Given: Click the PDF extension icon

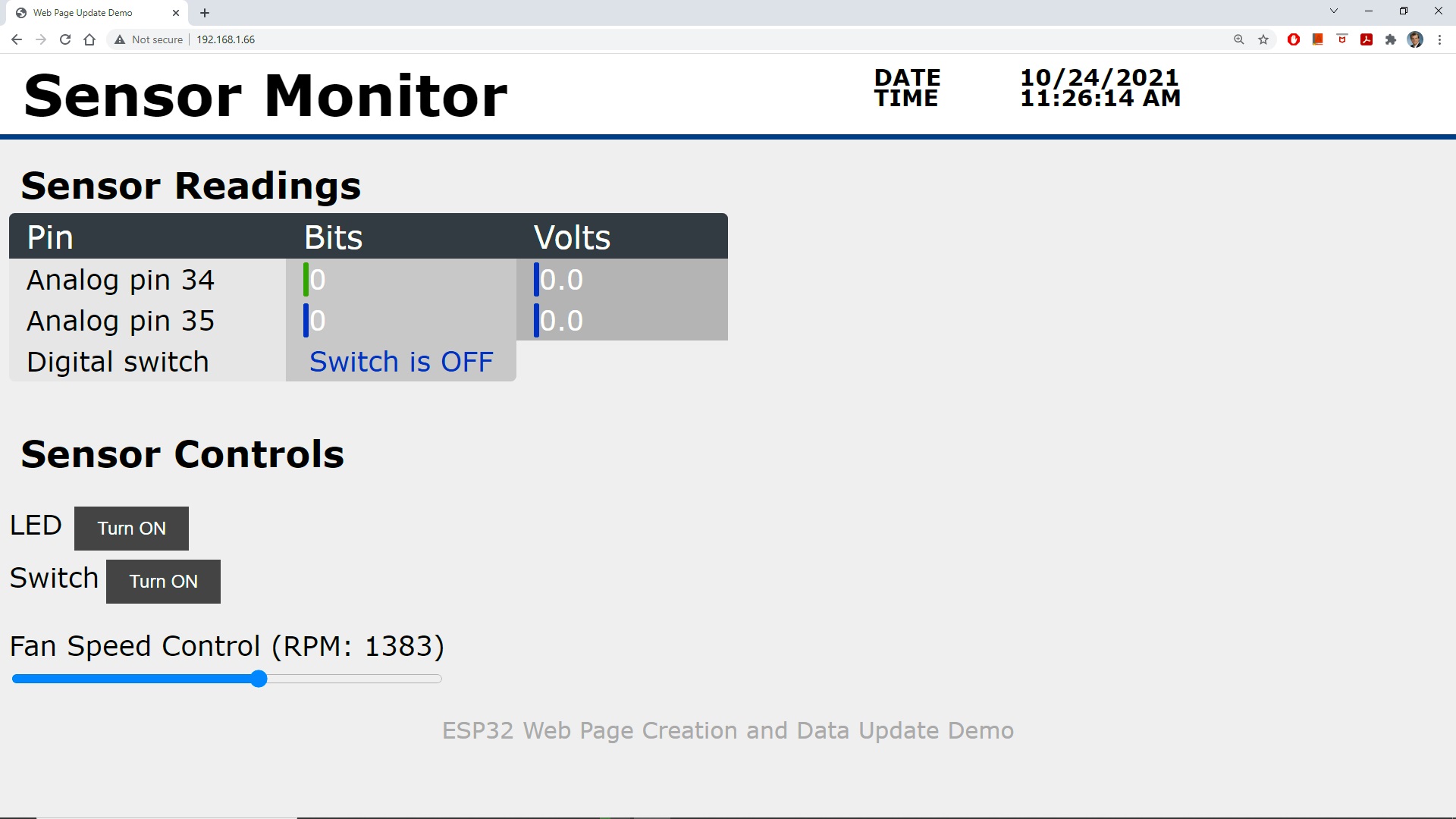Looking at the screenshot, I should pos(1367,39).
